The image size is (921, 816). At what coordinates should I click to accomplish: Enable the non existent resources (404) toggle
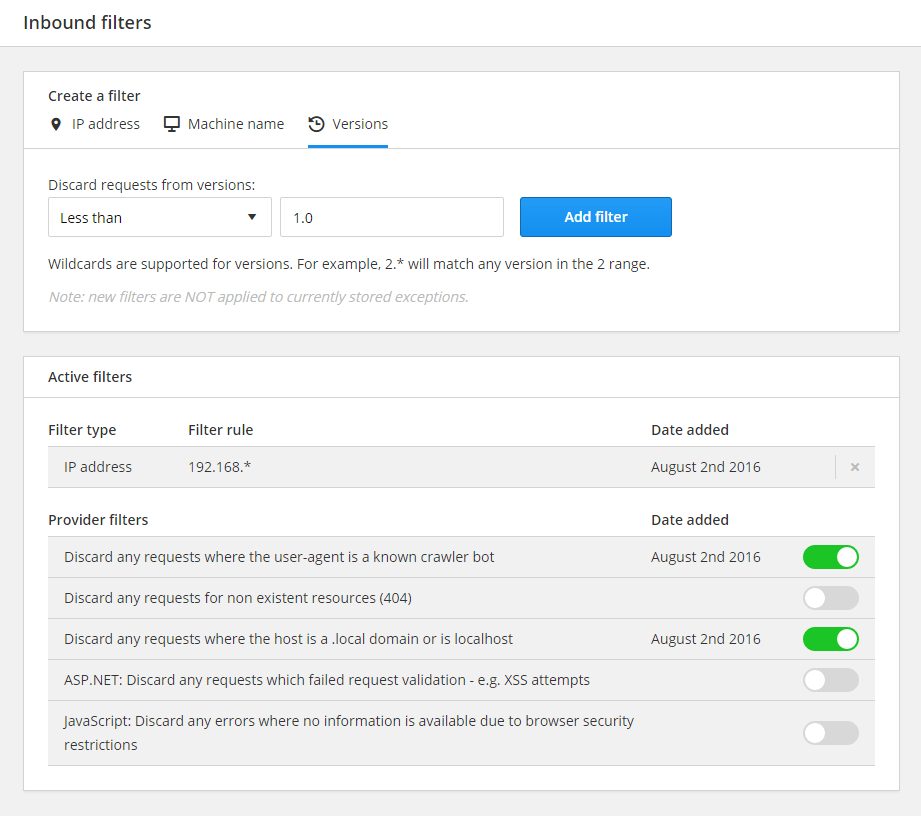coord(831,598)
